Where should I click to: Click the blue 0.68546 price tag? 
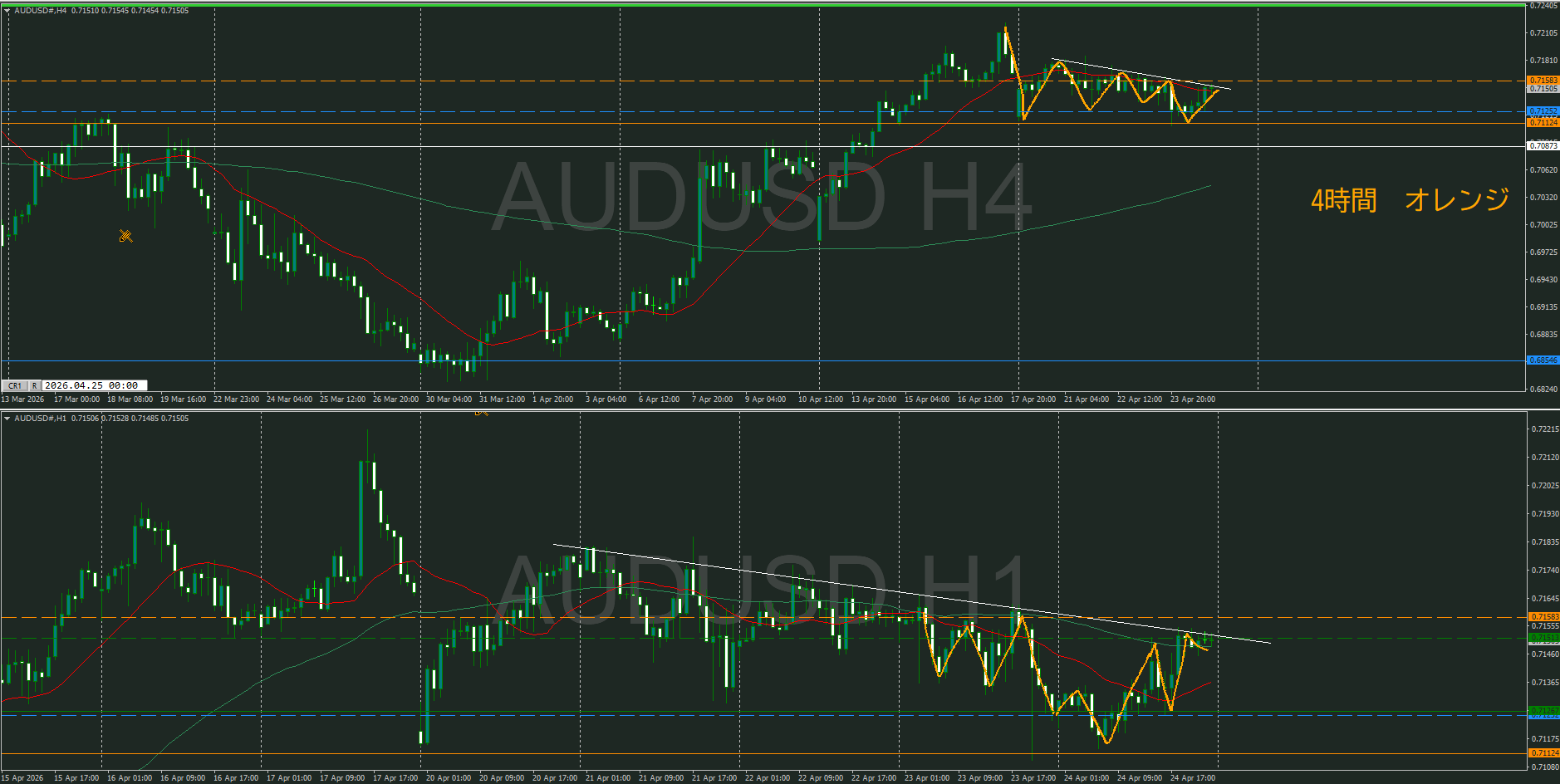pos(1543,360)
